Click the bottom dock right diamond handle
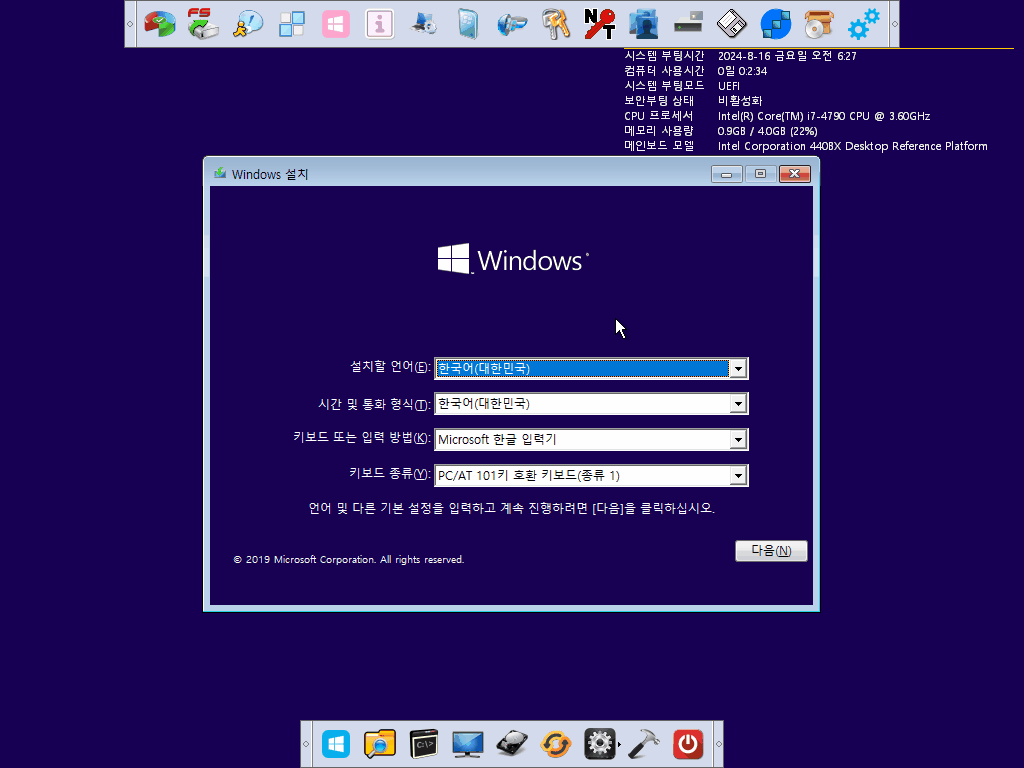The height and width of the screenshot is (768, 1024). pyautogui.click(x=718, y=744)
